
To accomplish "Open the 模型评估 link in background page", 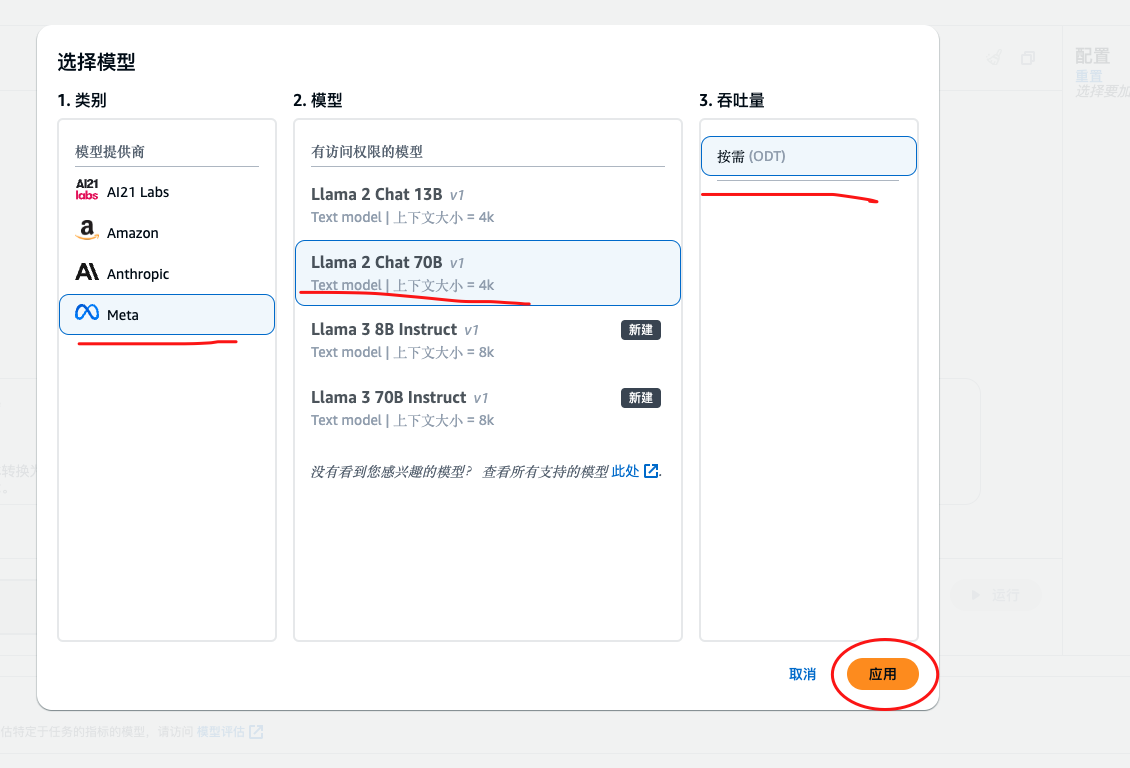I will (230, 732).
